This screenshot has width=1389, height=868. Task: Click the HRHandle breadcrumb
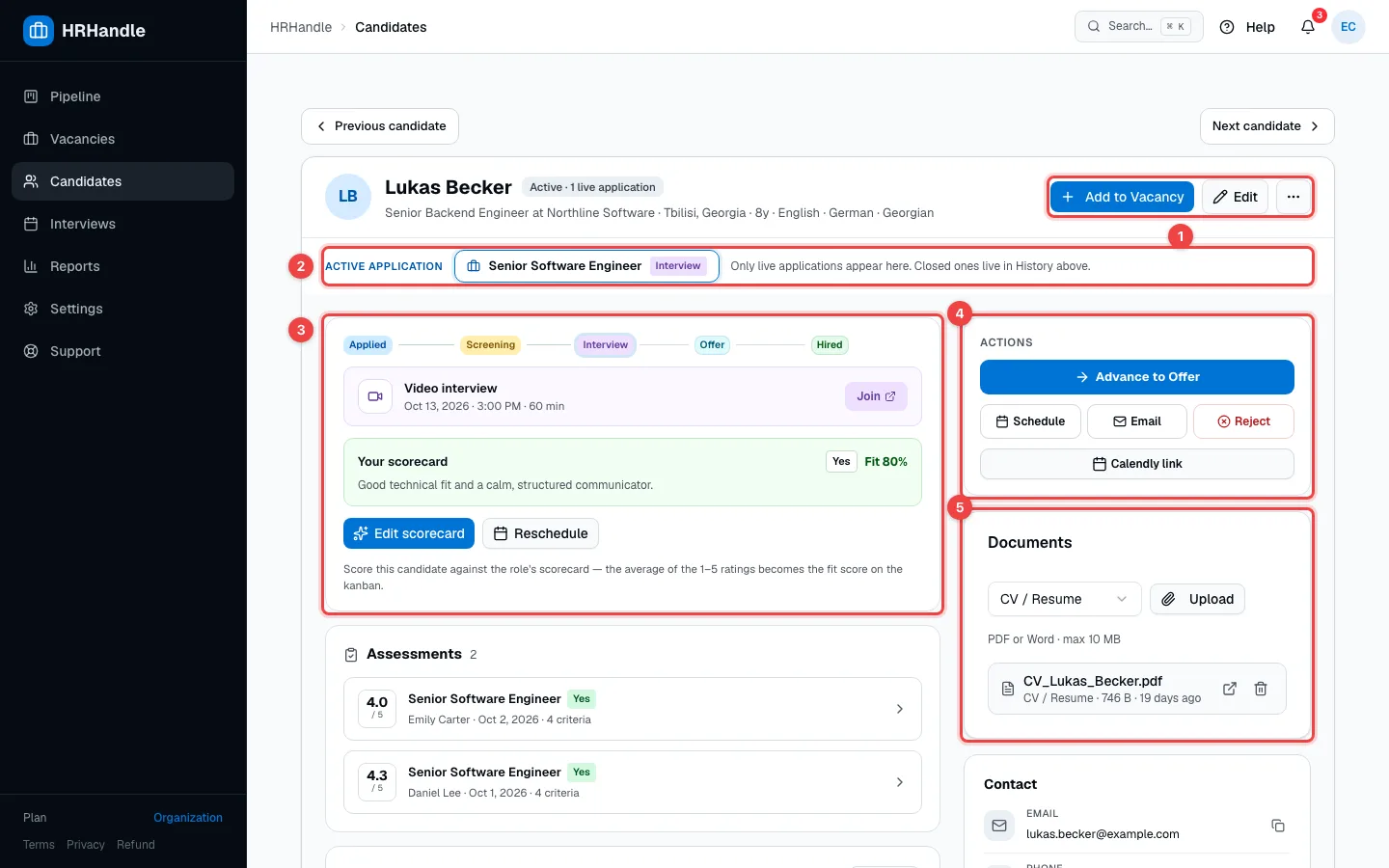pyautogui.click(x=301, y=27)
